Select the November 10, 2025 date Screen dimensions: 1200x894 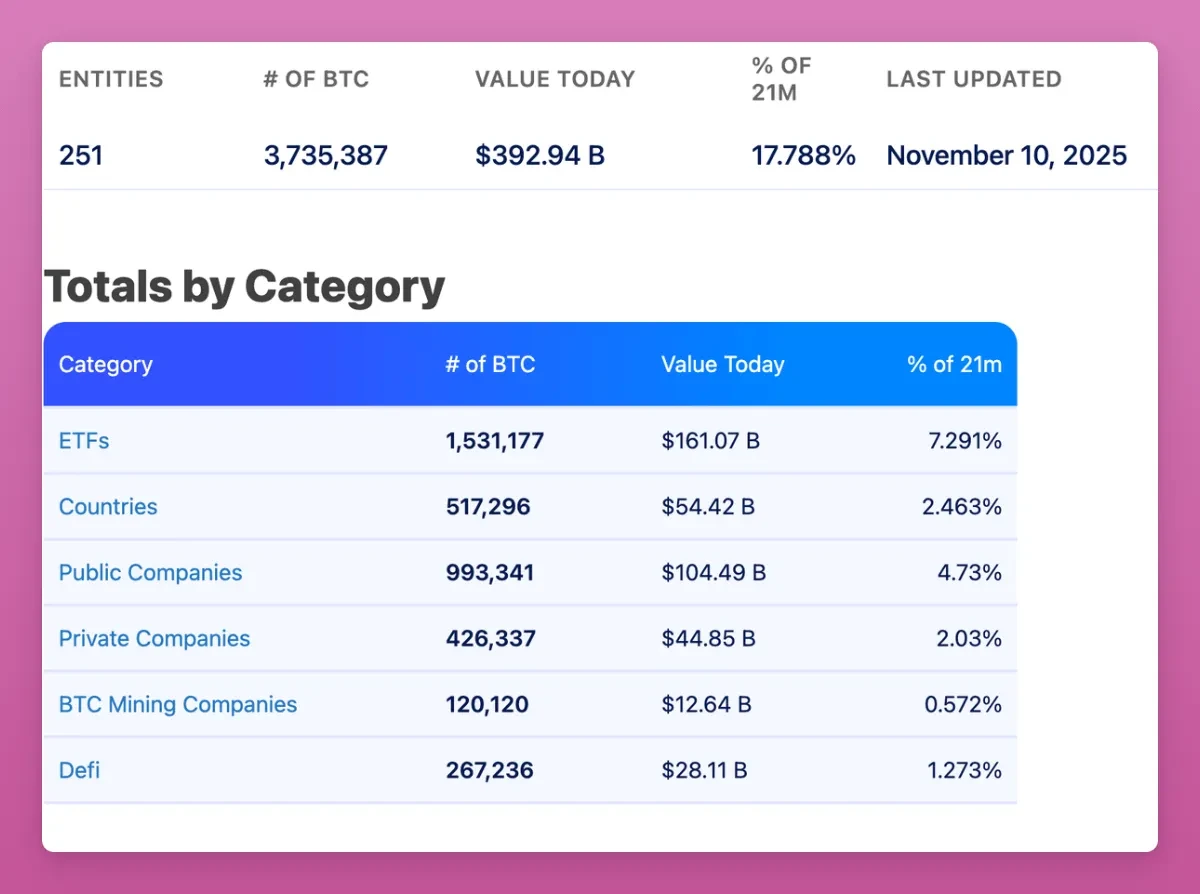(x=1006, y=155)
